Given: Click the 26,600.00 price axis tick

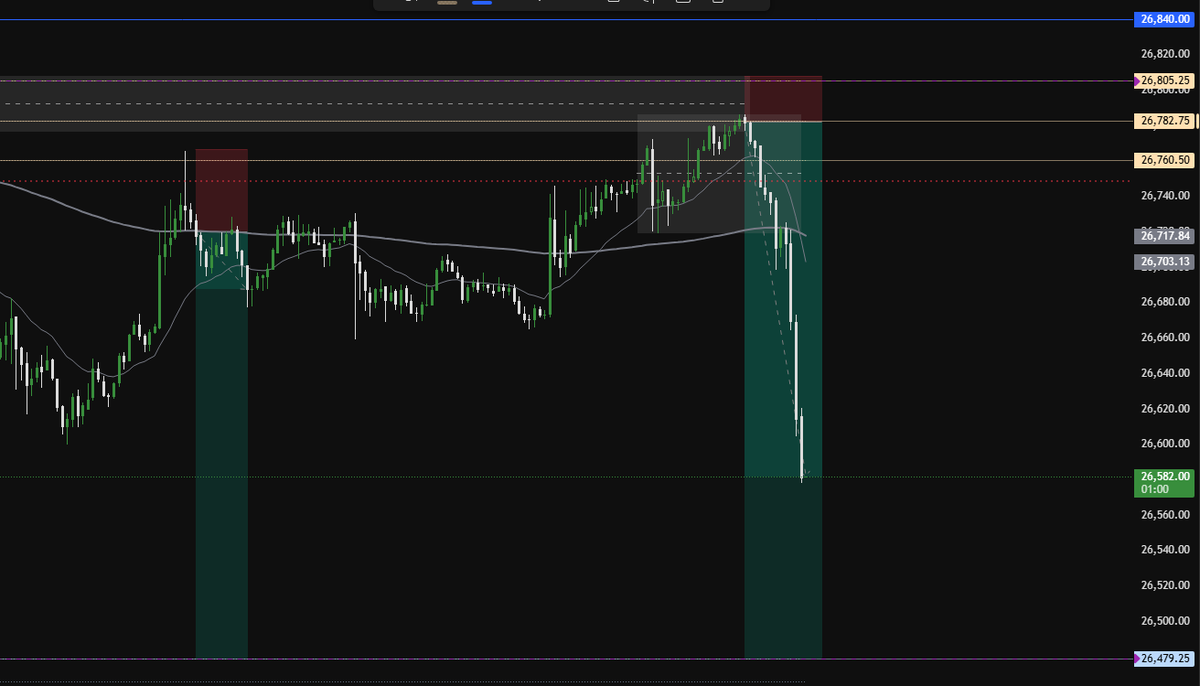Looking at the screenshot, I should click(1165, 444).
